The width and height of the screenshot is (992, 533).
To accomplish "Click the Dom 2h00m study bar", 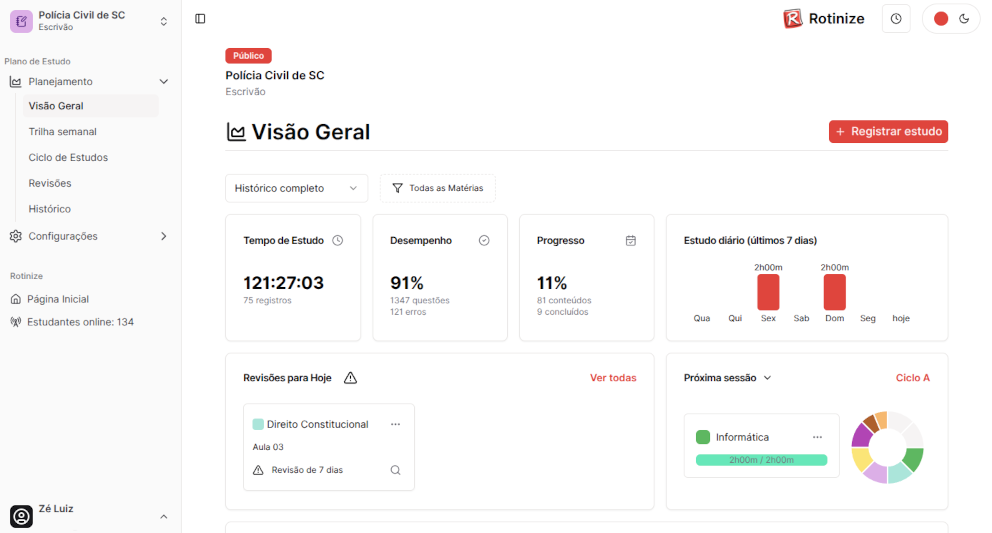I will (x=834, y=292).
